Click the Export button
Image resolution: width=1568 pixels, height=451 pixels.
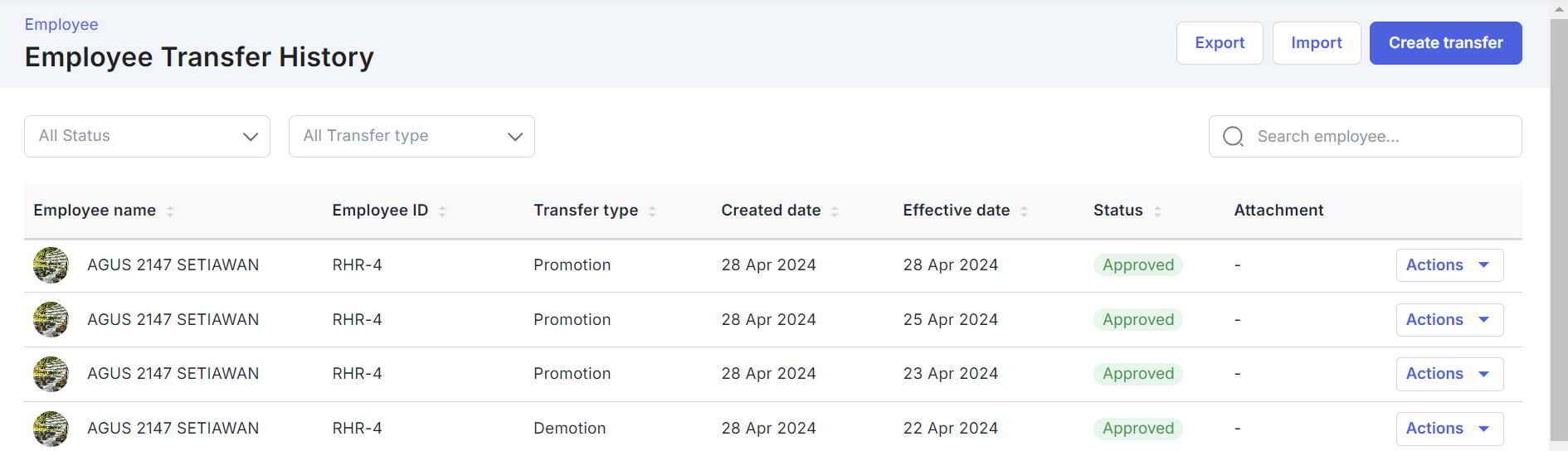(1219, 43)
